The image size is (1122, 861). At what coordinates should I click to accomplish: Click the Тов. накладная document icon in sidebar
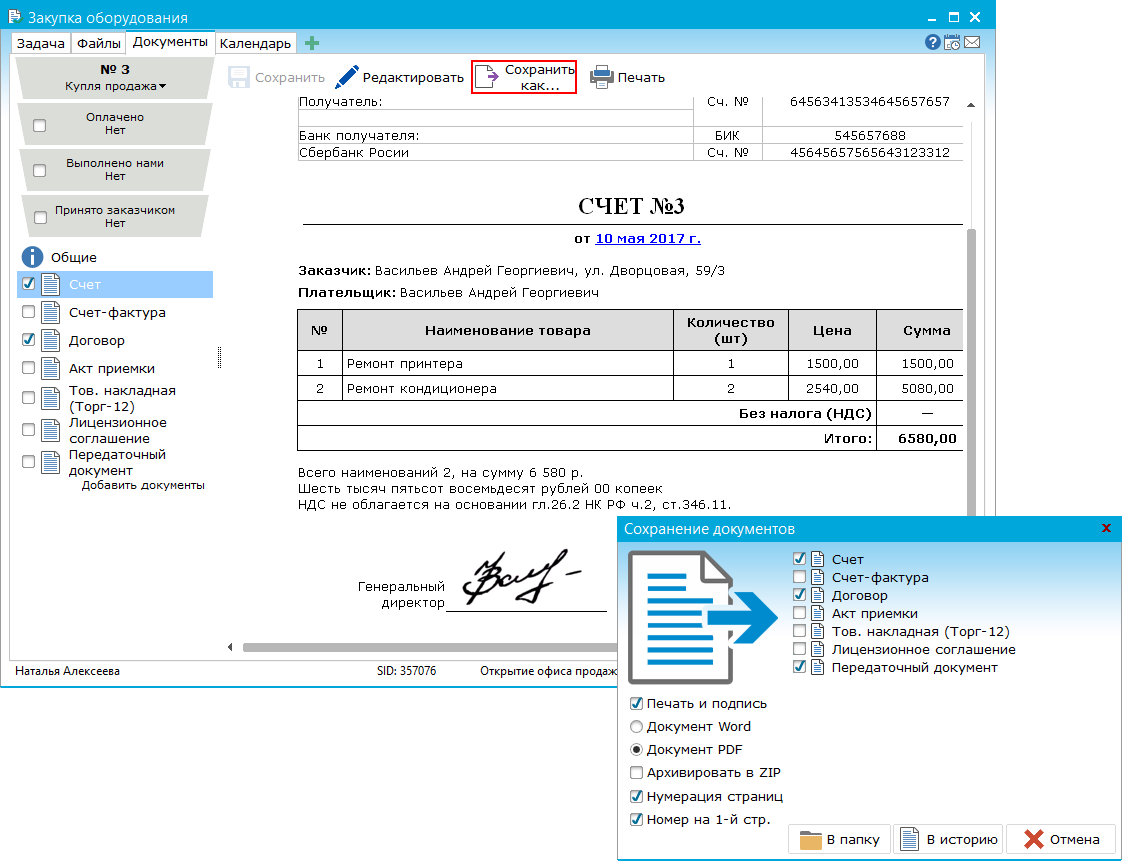(x=50, y=398)
